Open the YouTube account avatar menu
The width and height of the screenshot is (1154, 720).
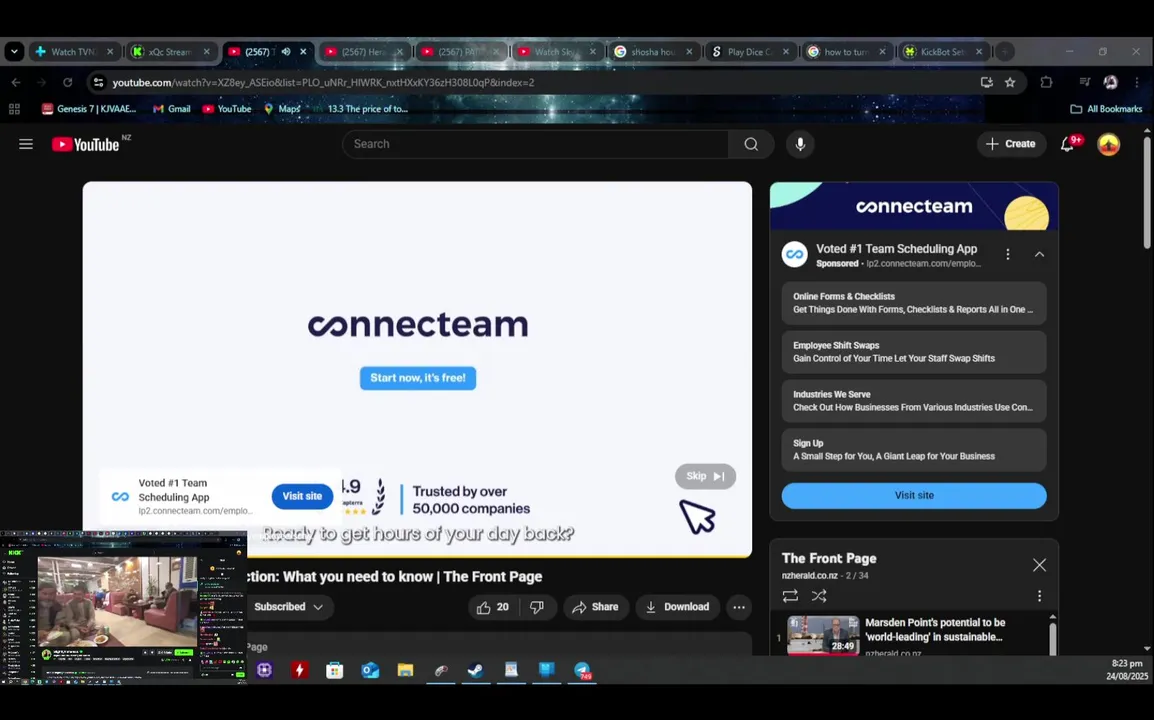pos(1108,144)
